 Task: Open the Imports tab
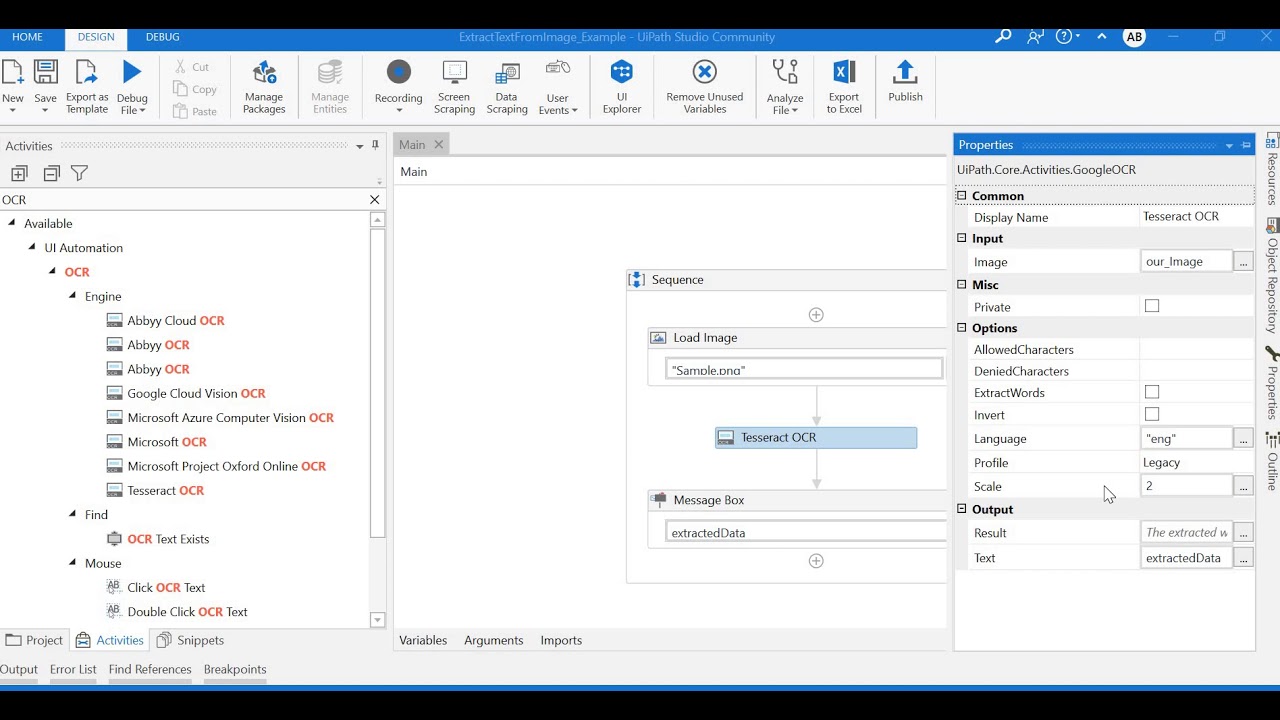561,640
